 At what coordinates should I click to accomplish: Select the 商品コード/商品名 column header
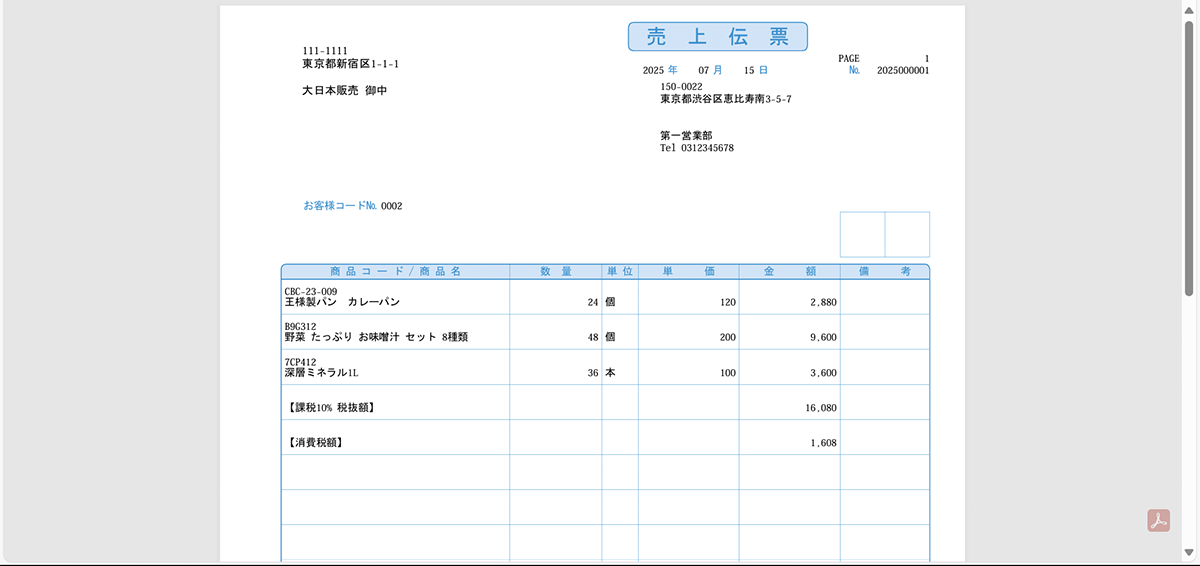click(395, 271)
